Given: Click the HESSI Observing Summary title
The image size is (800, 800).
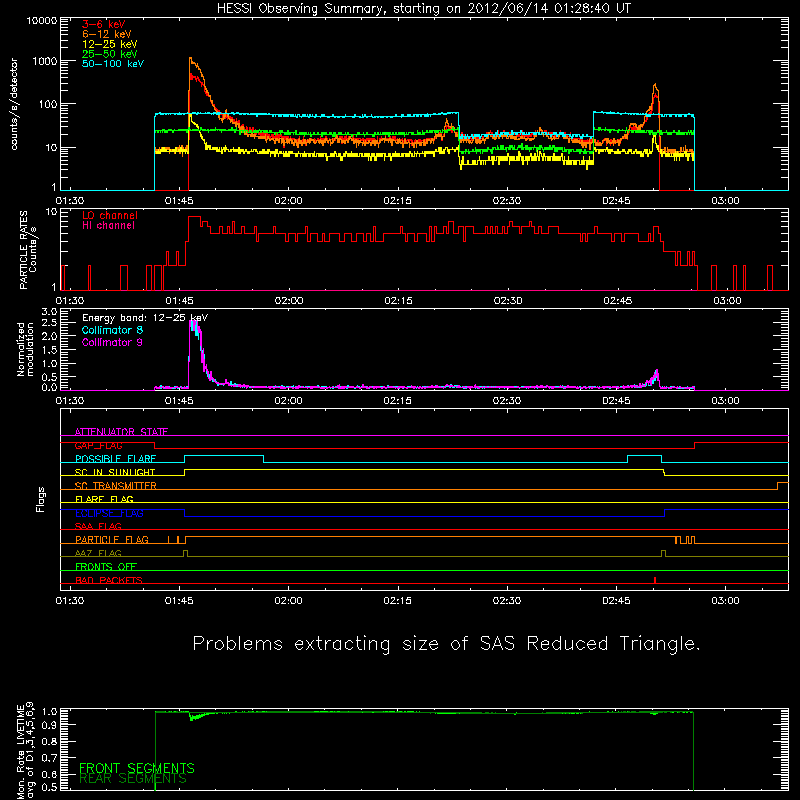Looking at the screenshot, I should point(423,9).
